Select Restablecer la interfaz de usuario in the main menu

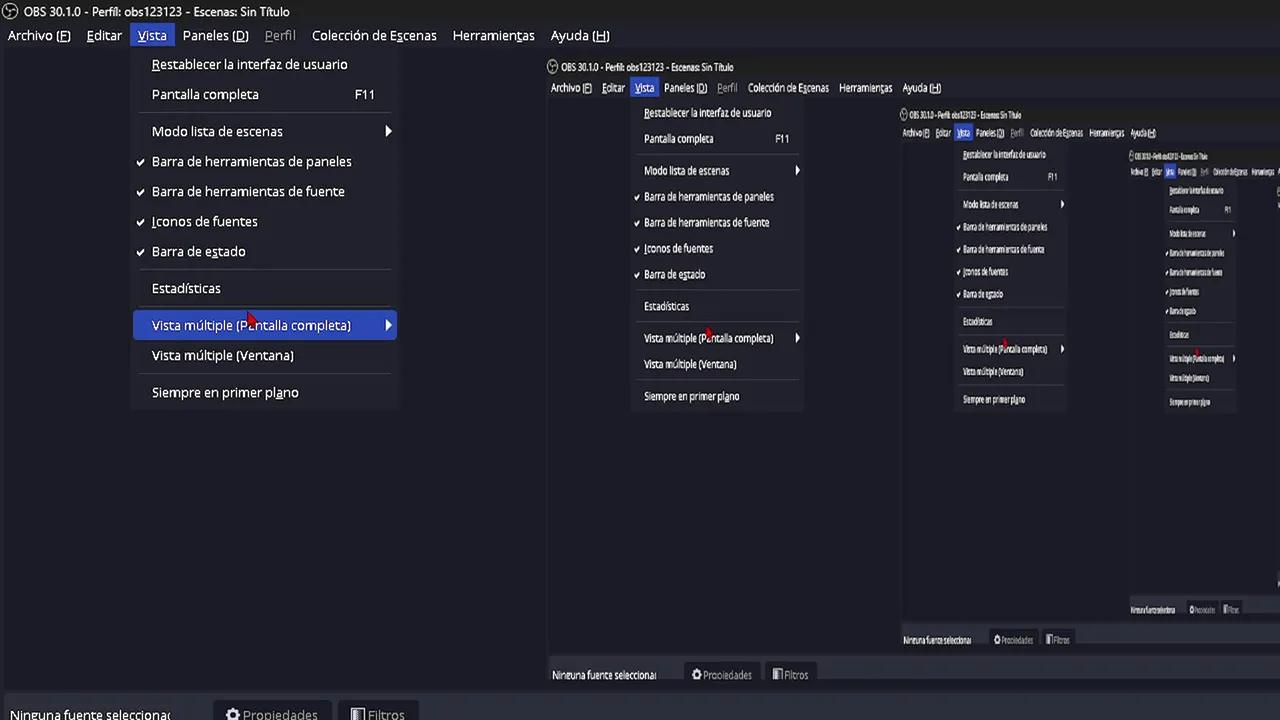pyautogui.click(x=249, y=64)
